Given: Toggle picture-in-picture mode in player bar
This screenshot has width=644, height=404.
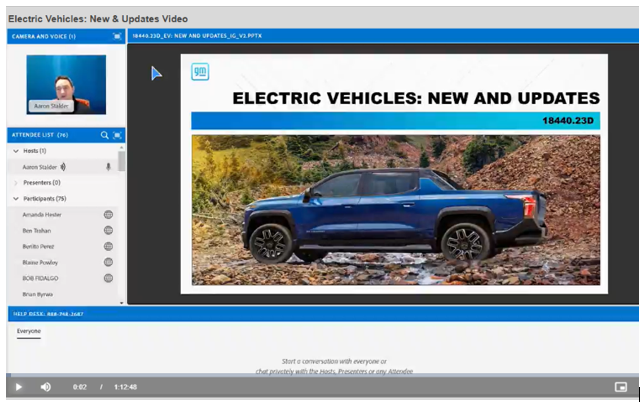Looking at the screenshot, I should (620, 387).
